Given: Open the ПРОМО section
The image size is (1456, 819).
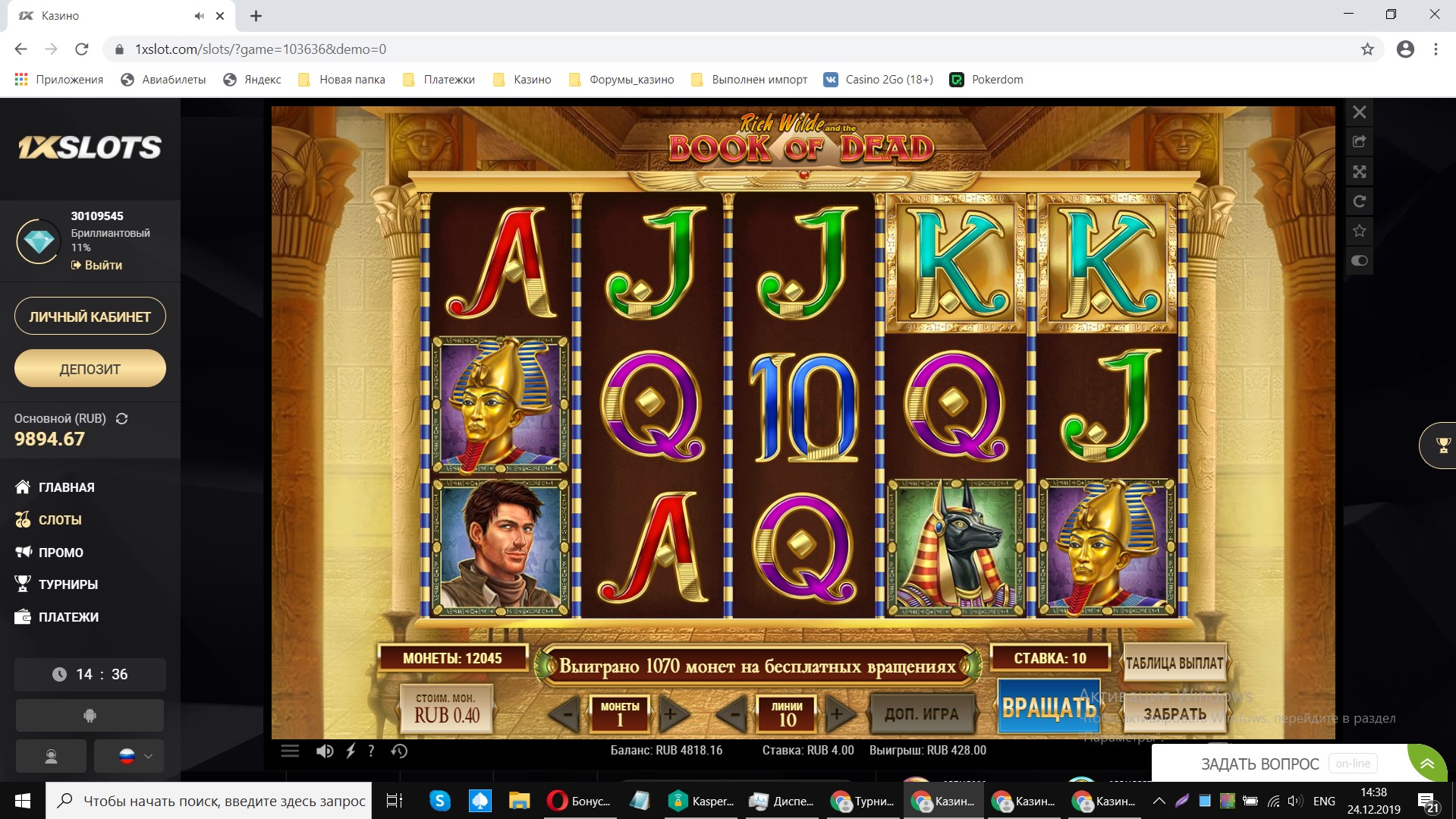Looking at the screenshot, I should [x=49, y=553].
